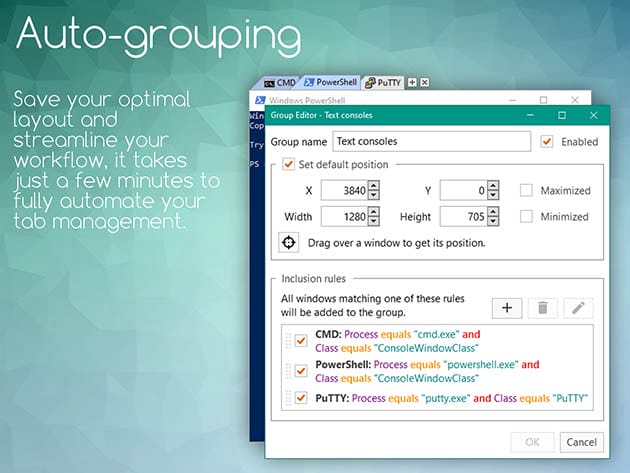Click the drag handle of the CMD rule
630x473 pixels.
pyautogui.click(x=285, y=340)
